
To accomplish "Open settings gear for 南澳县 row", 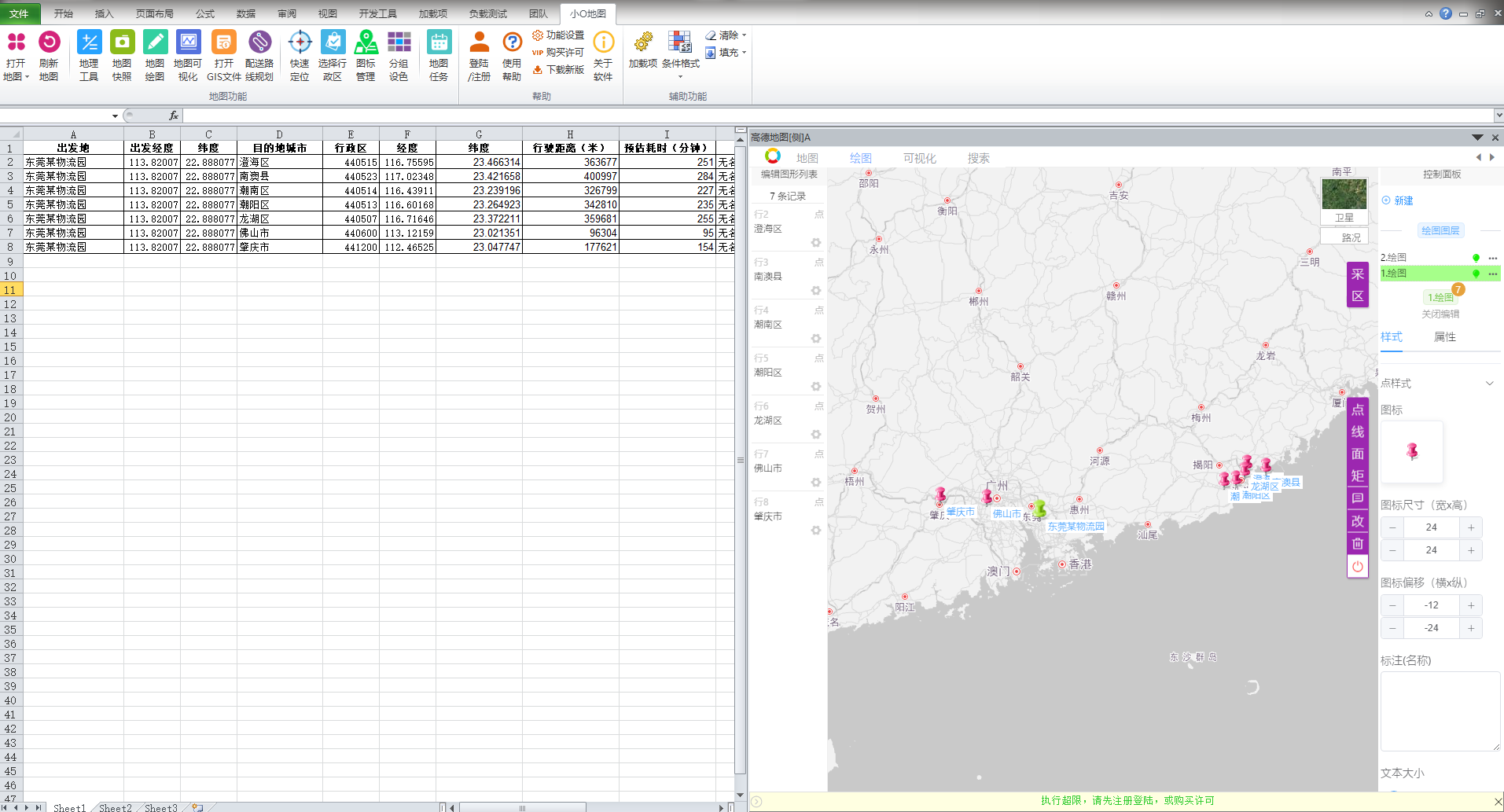I will click(x=816, y=291).
